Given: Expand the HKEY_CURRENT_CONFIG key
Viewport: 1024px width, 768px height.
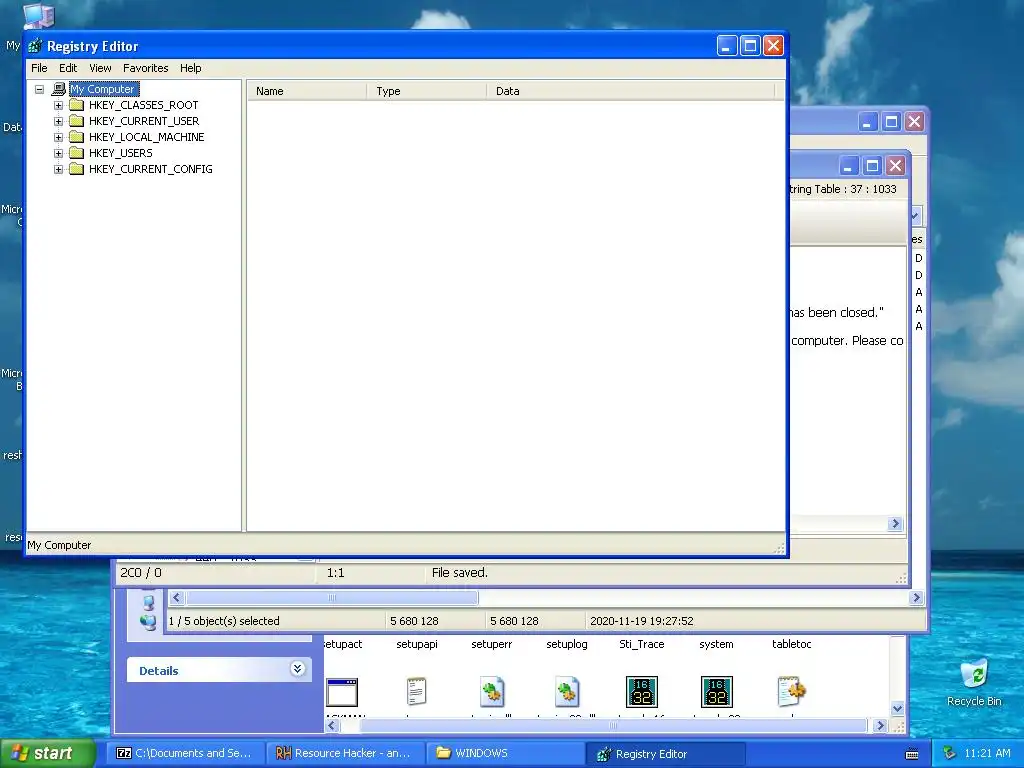Looking at the screenshot, I should click(58, 169).
